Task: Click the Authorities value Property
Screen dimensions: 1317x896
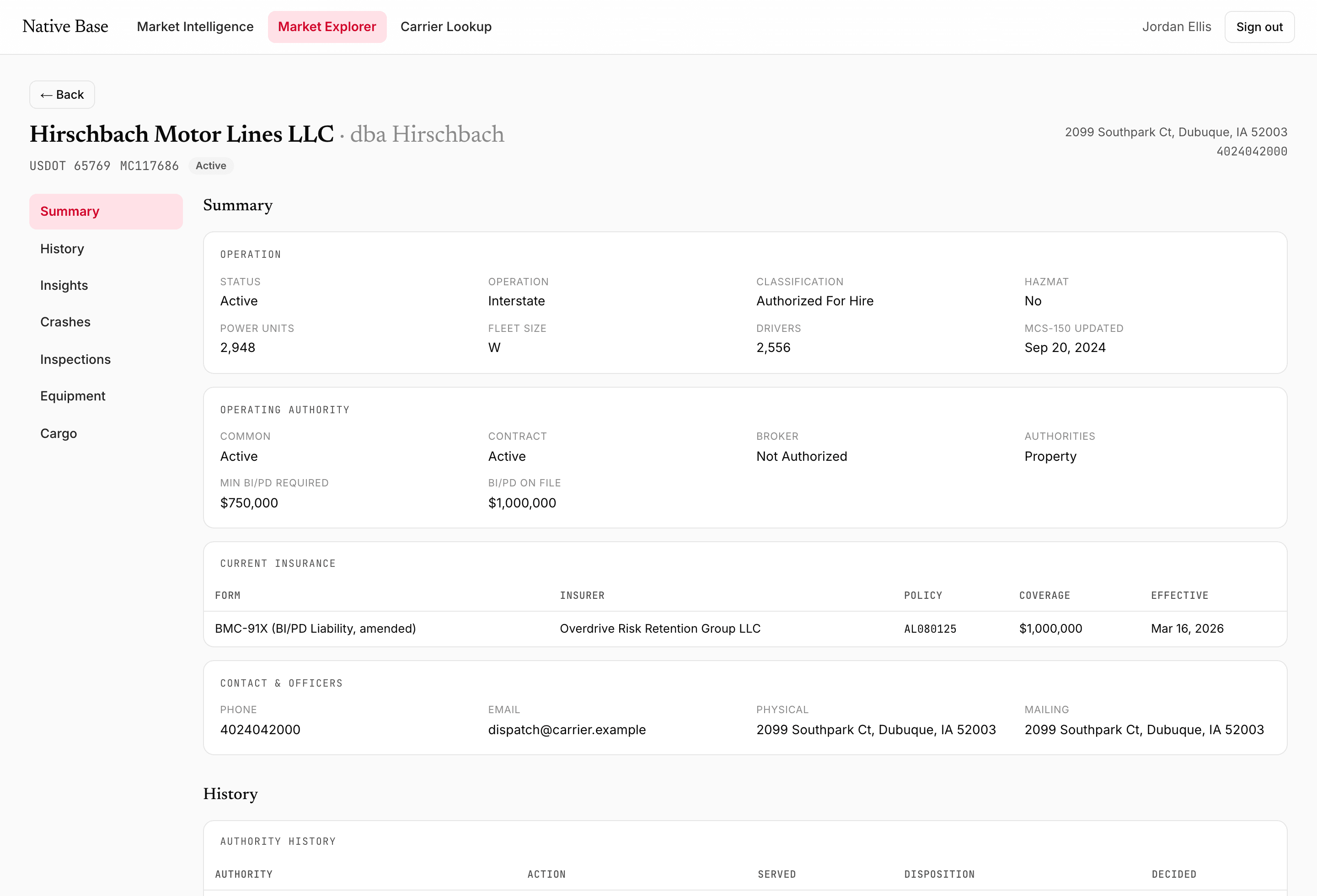Action: 1050,457
